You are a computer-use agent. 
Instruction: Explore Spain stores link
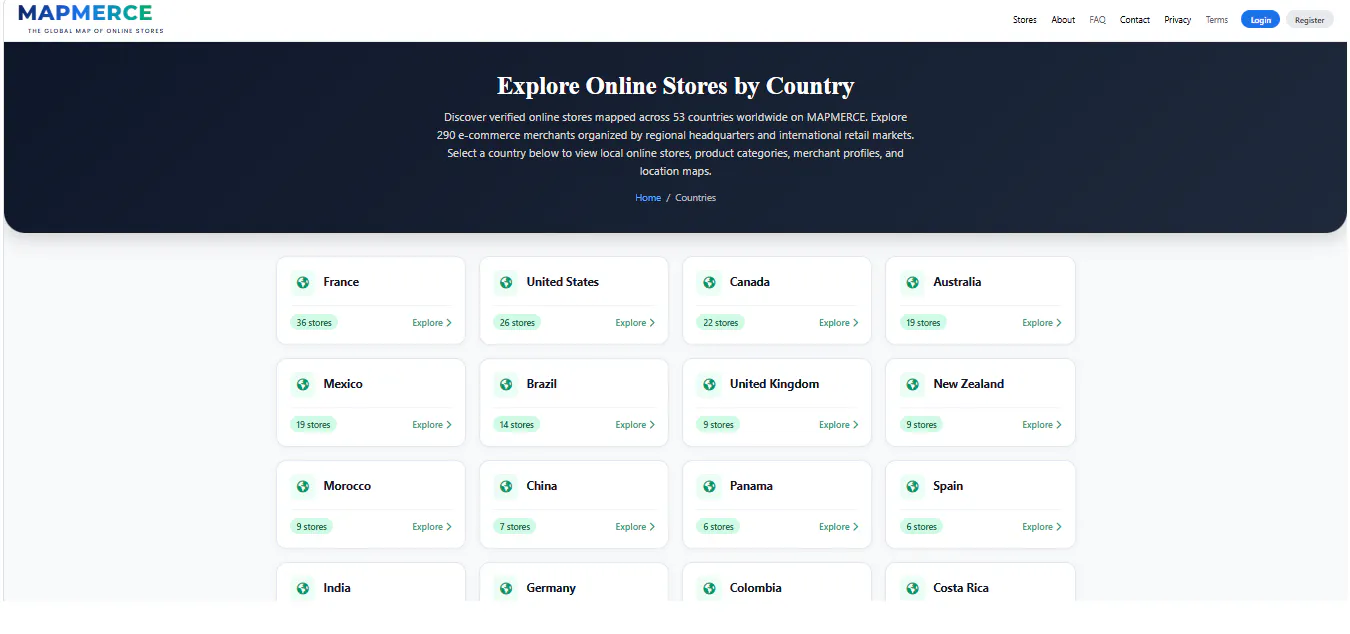point(1041,527)
